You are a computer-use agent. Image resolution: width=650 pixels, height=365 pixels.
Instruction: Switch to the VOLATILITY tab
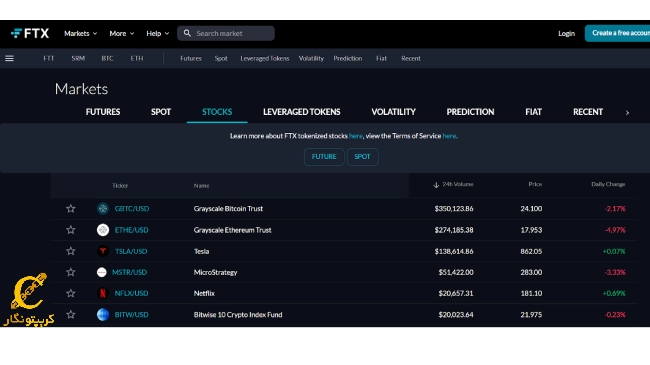tap(393, 112)
